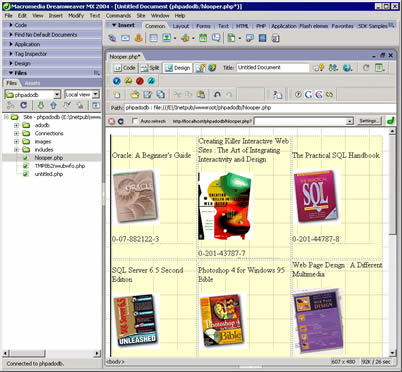Click the Put files blue up arrow
The image size is (402, 372).
tap(53, 105)
